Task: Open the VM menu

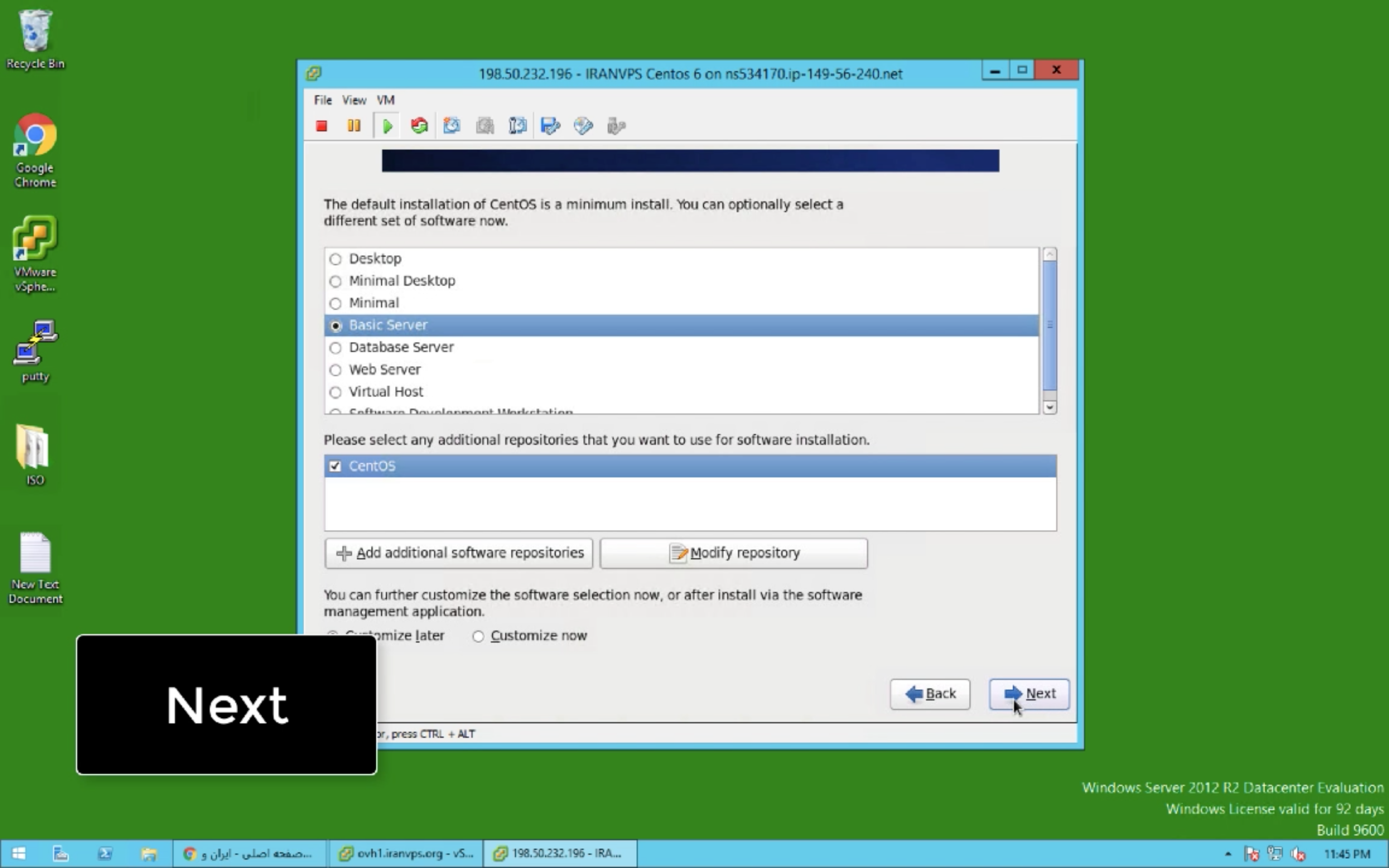Action: [385, 100]
